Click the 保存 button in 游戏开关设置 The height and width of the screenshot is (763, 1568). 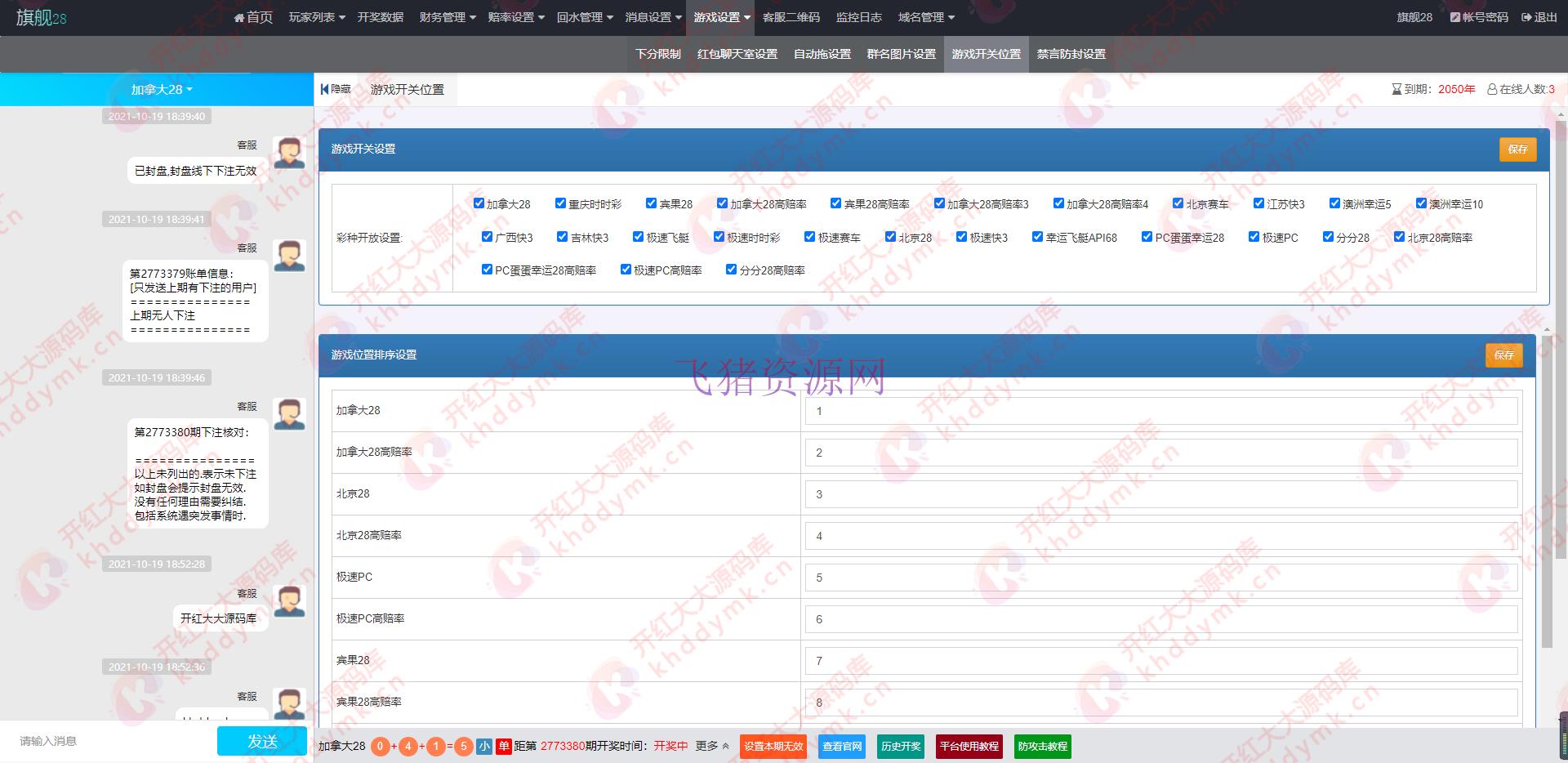pyautogui.click(x=1517, y=149)
